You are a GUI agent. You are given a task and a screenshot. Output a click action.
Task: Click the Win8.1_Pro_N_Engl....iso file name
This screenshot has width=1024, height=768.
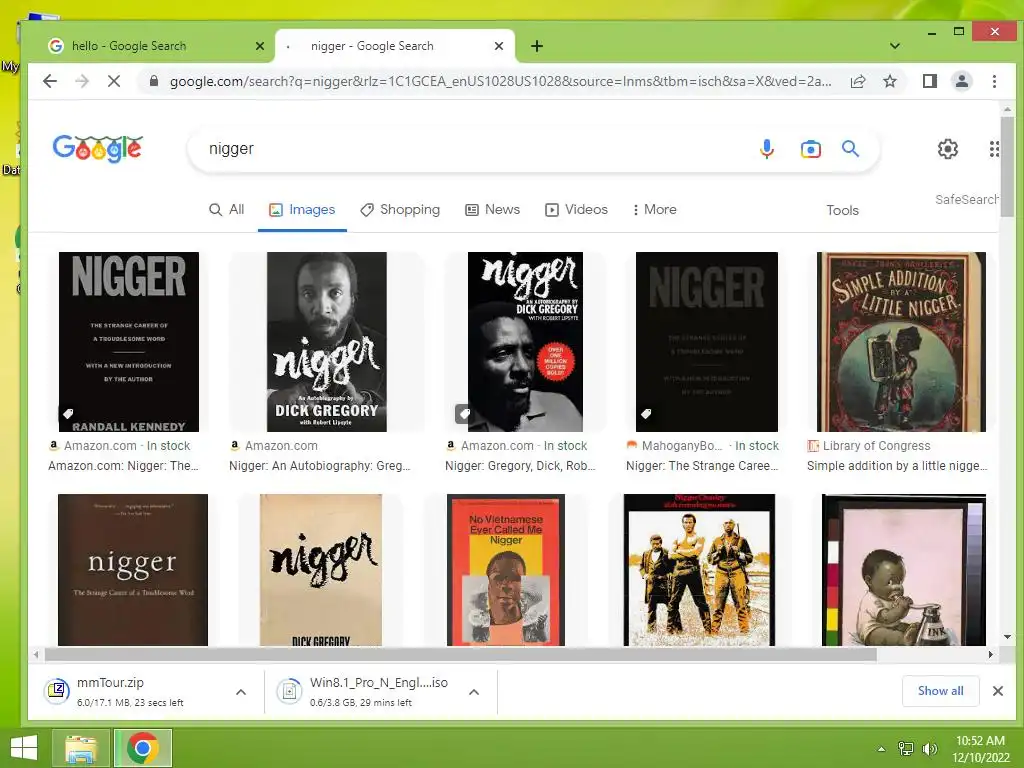pyautogui.click(x=379, y=682)
